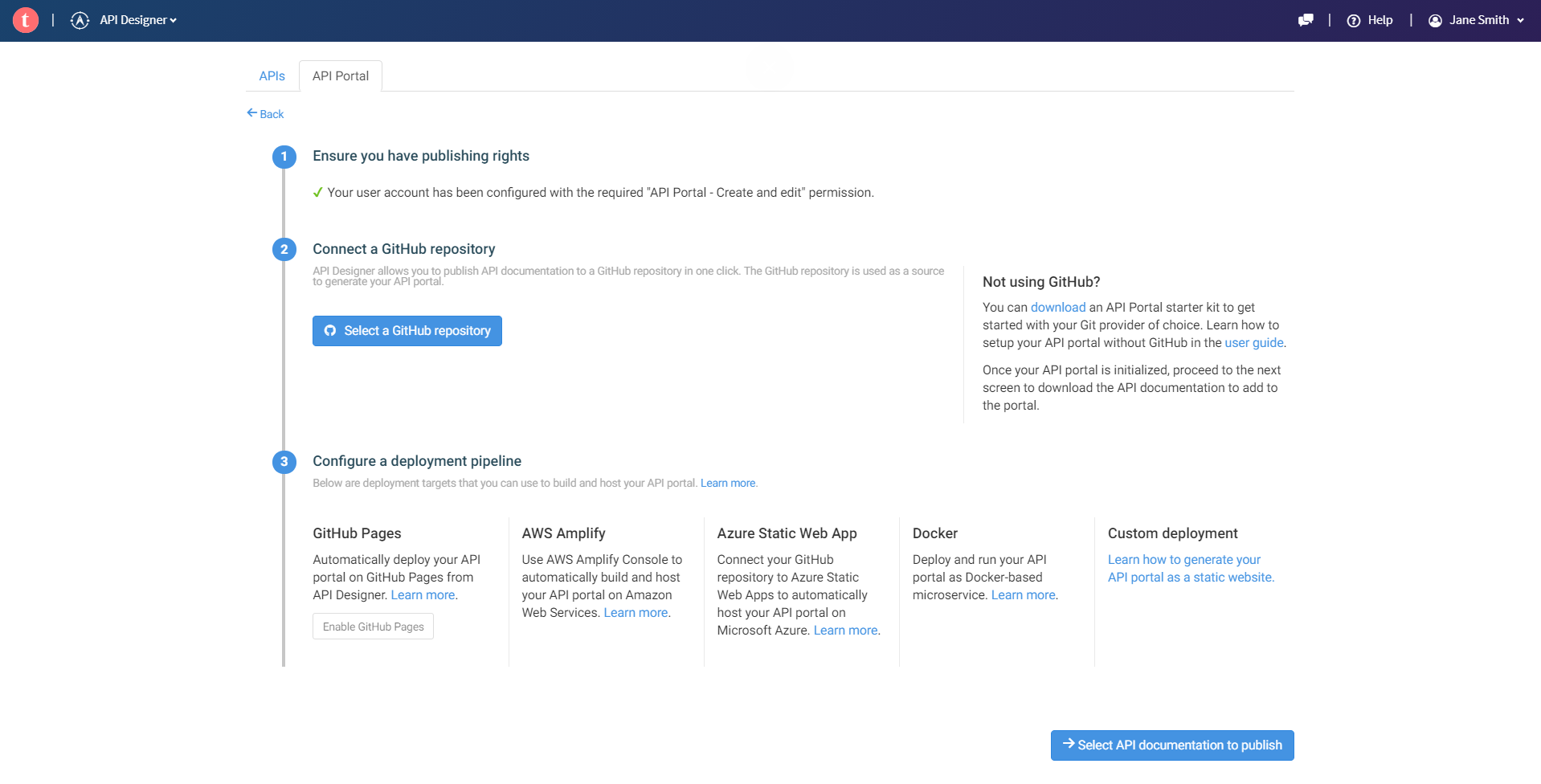Image resolution: width=1541 pixels, height=784 pixels.
Task: Click 'Ensure you have publishing rights' heading
Action: click(x=421, y=156)
